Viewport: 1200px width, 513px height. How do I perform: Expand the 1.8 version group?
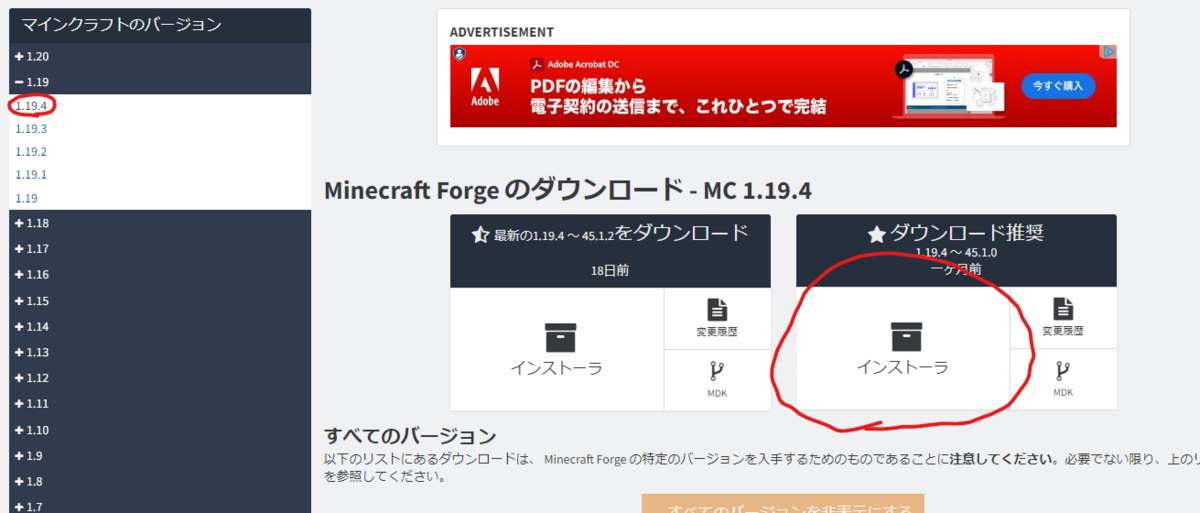click(29, 481)
